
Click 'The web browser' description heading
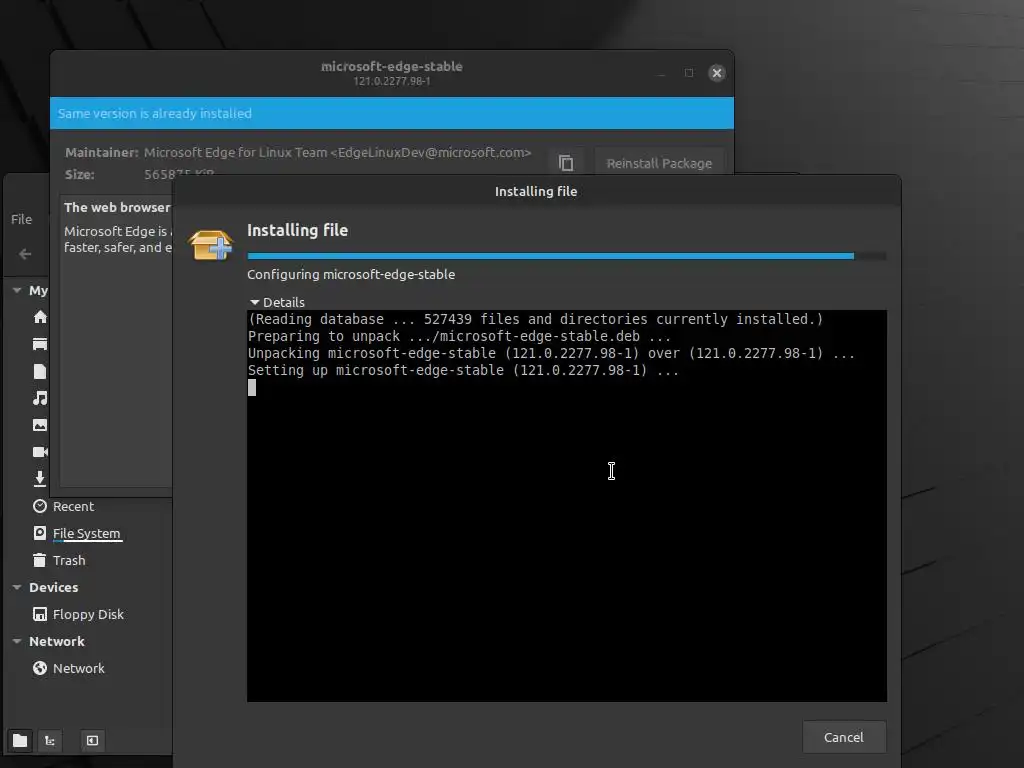click(117, 207)
